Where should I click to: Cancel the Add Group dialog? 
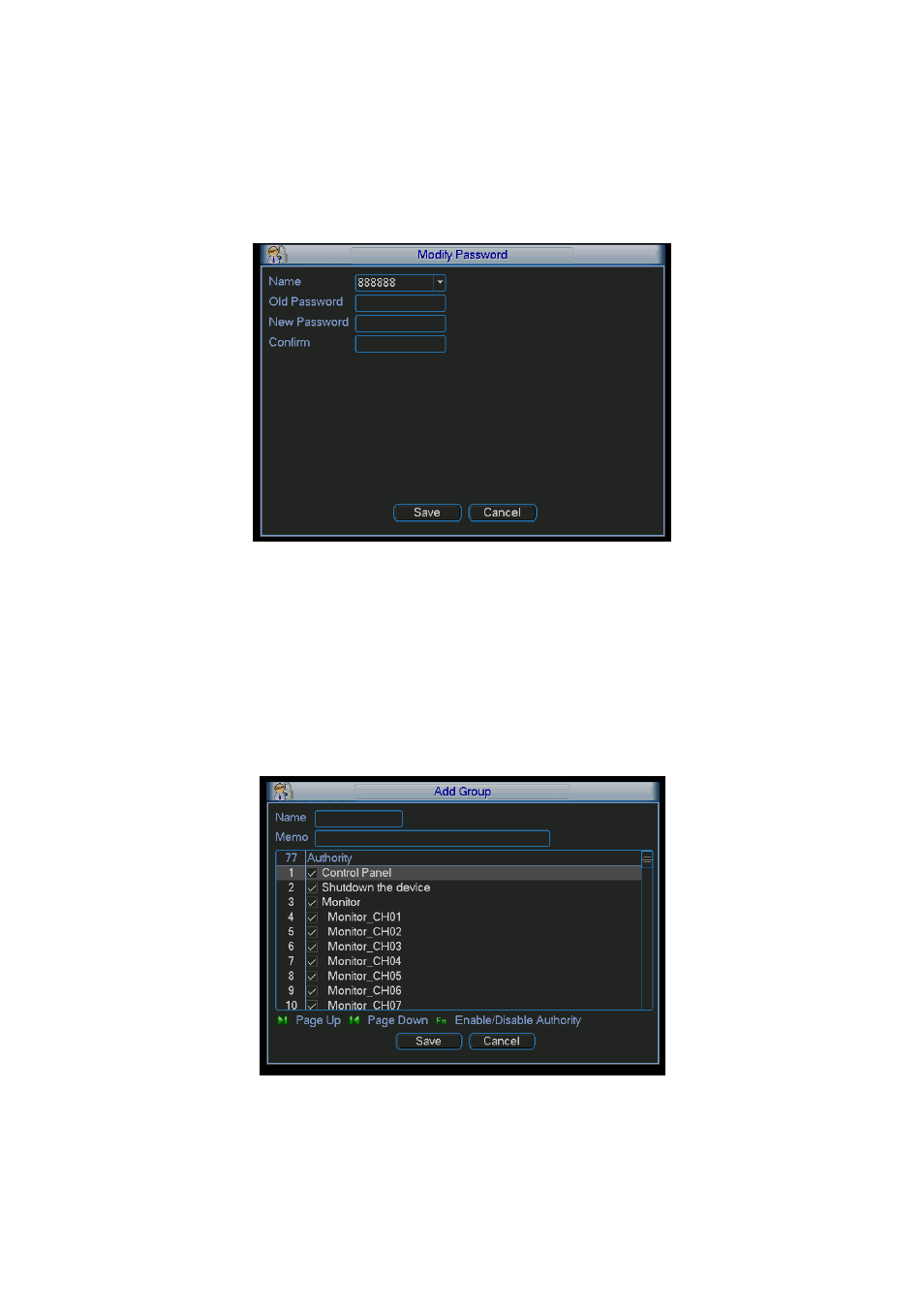pos(502,1042)
